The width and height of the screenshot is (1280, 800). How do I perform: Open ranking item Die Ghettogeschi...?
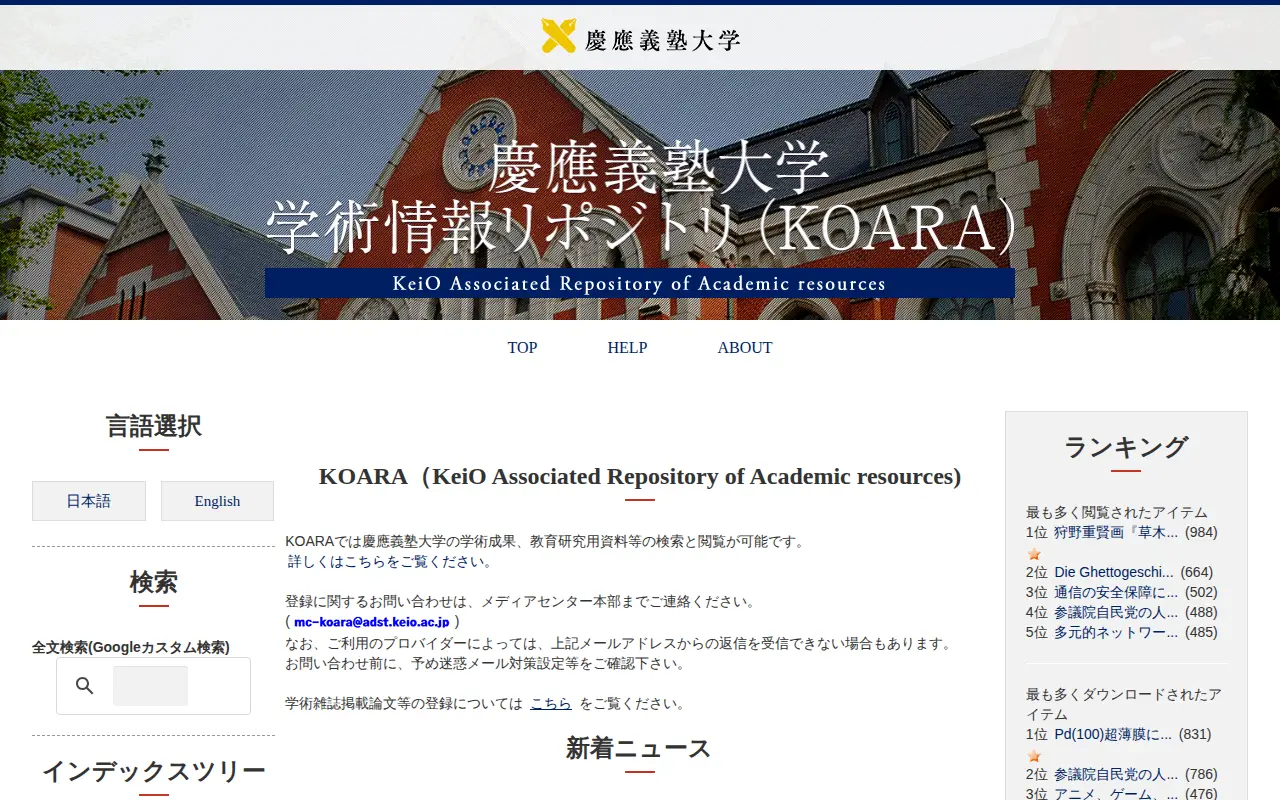[x=1114, y=572]
